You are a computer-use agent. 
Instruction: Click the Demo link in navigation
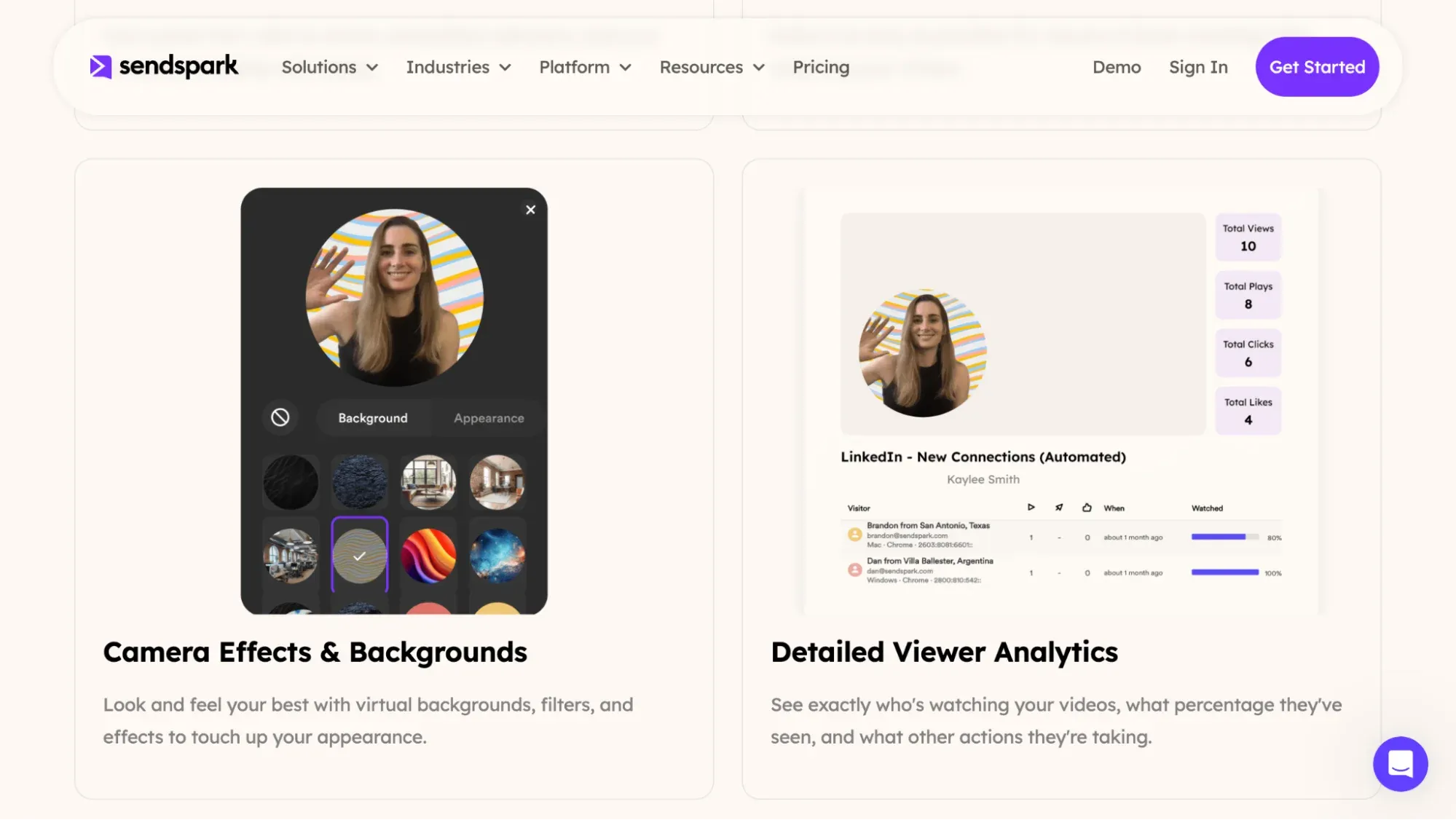coord(1116,66)
